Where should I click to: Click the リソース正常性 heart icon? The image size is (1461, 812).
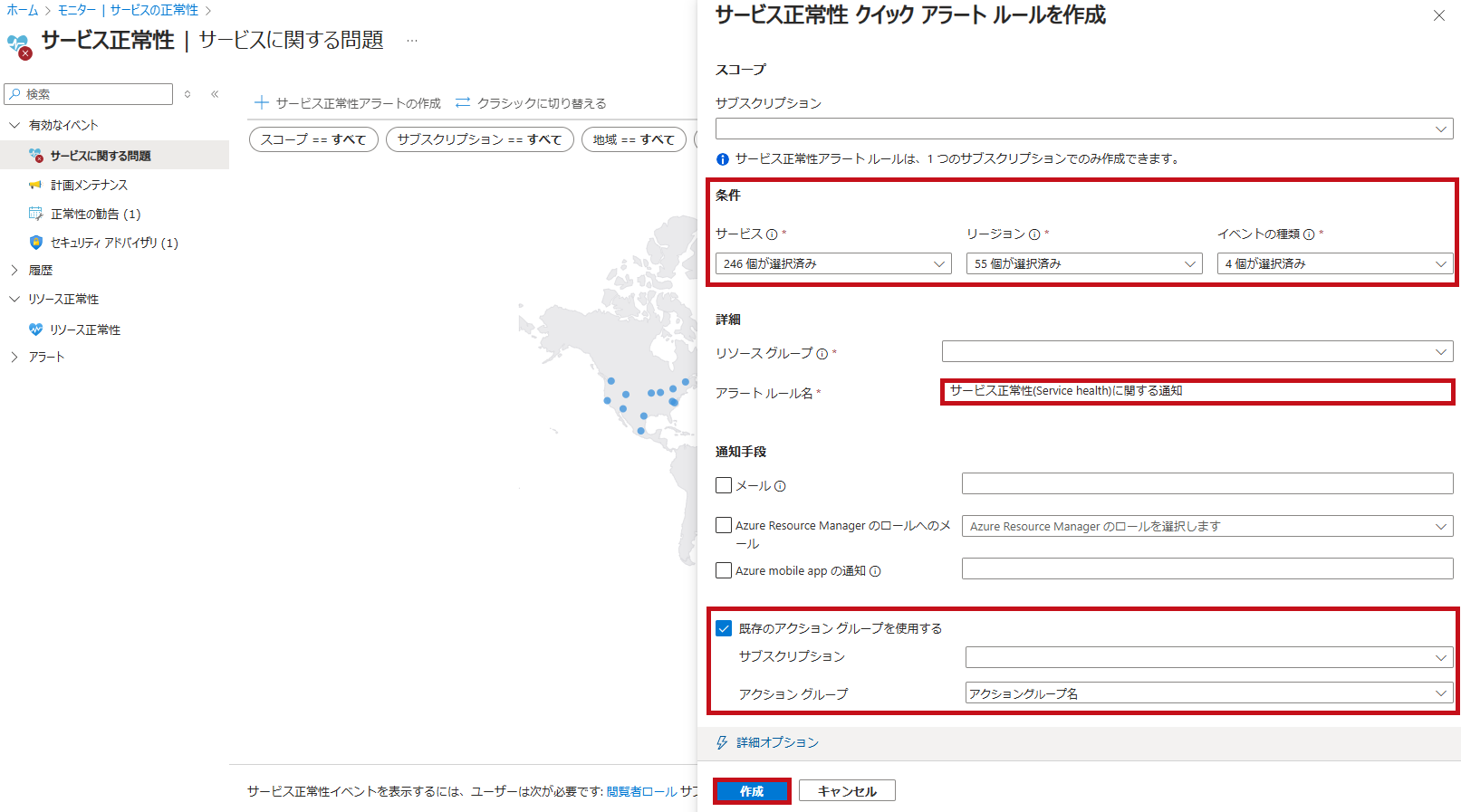click(x=35, y=330)
